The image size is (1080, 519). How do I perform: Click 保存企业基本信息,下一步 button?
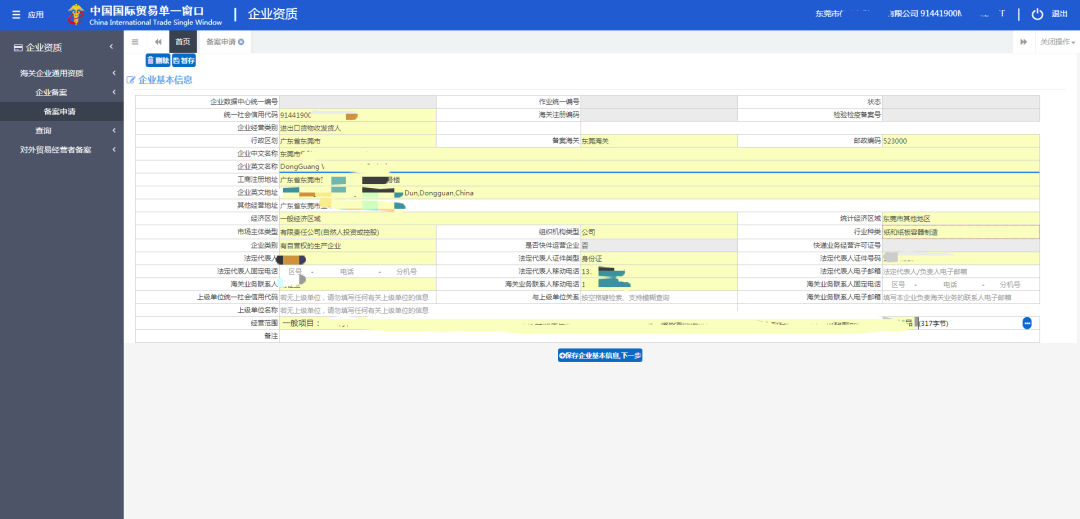600,355
